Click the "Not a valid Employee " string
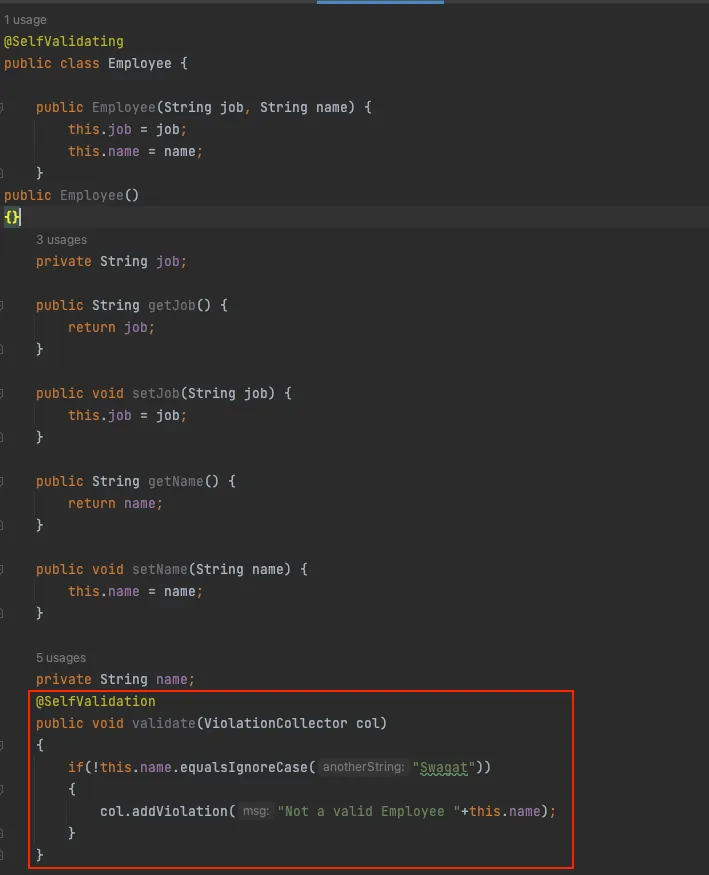This screenshot has height=875, width=709. pyautogui.click(x=369, y=811)
